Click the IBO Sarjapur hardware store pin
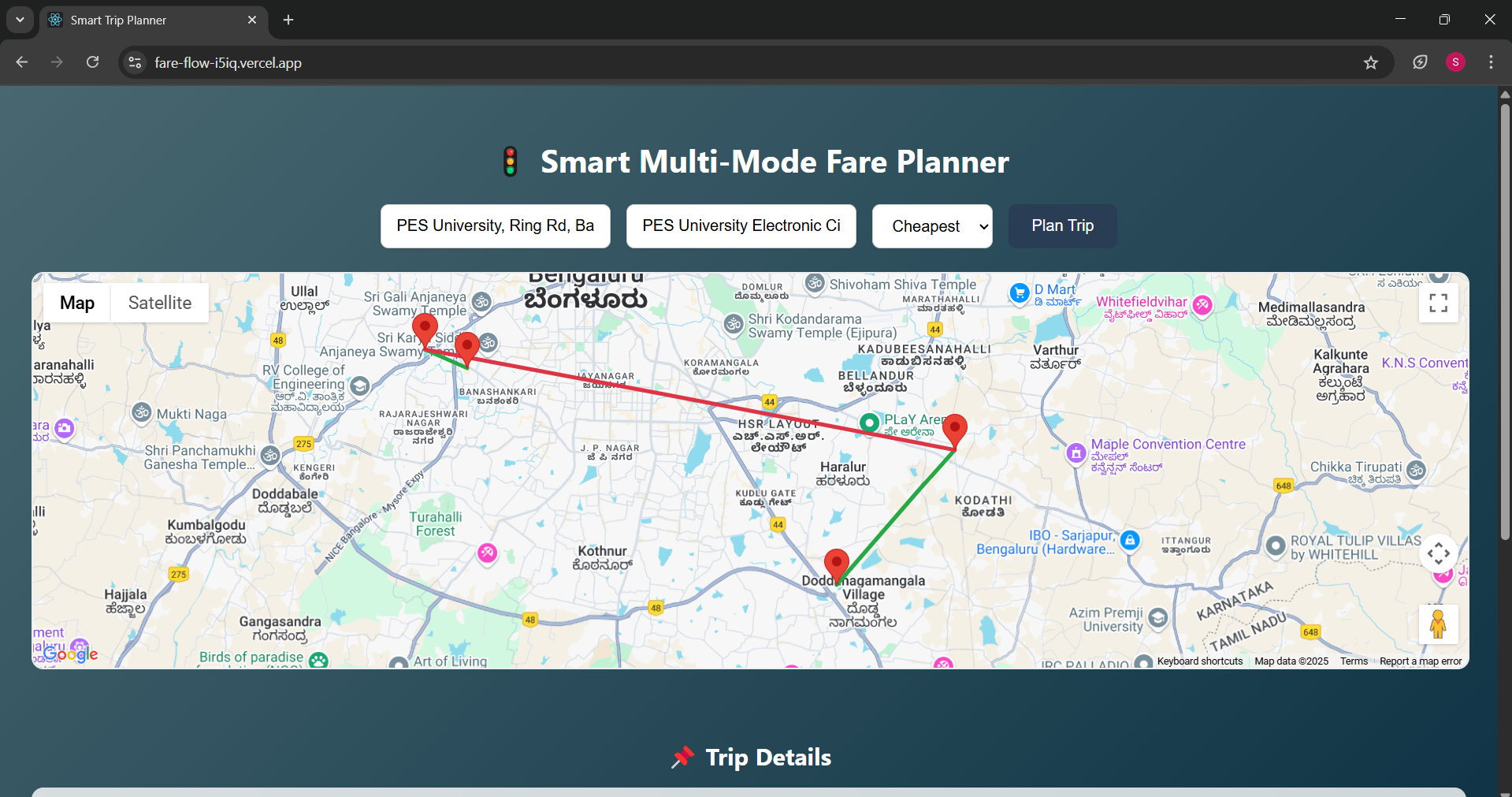Viewport: 1512px width, 797px height. point(1130,540)
